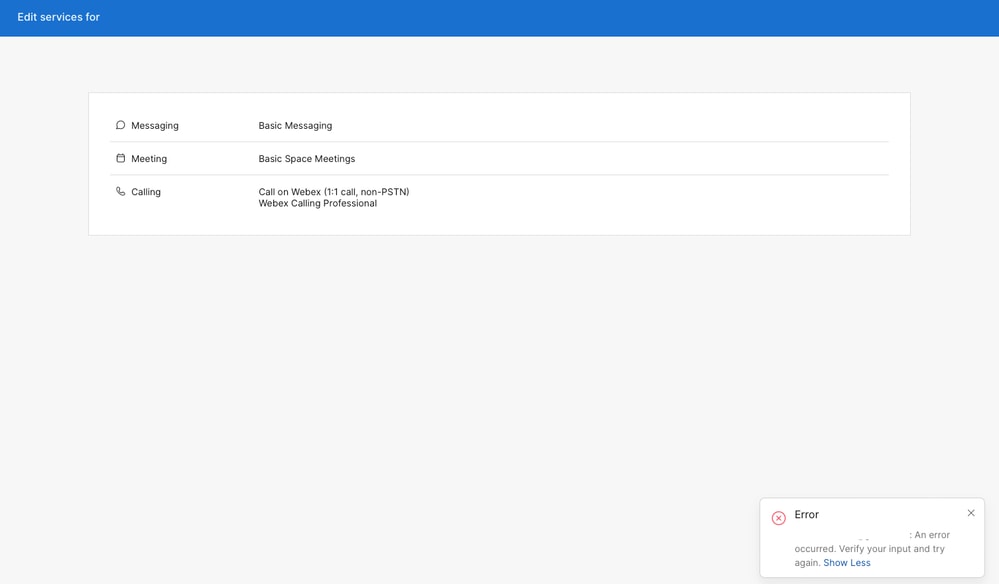This screenshot has height=584, width=999.
Task: Select the Calling row label
Action: [x=146, y=192]
